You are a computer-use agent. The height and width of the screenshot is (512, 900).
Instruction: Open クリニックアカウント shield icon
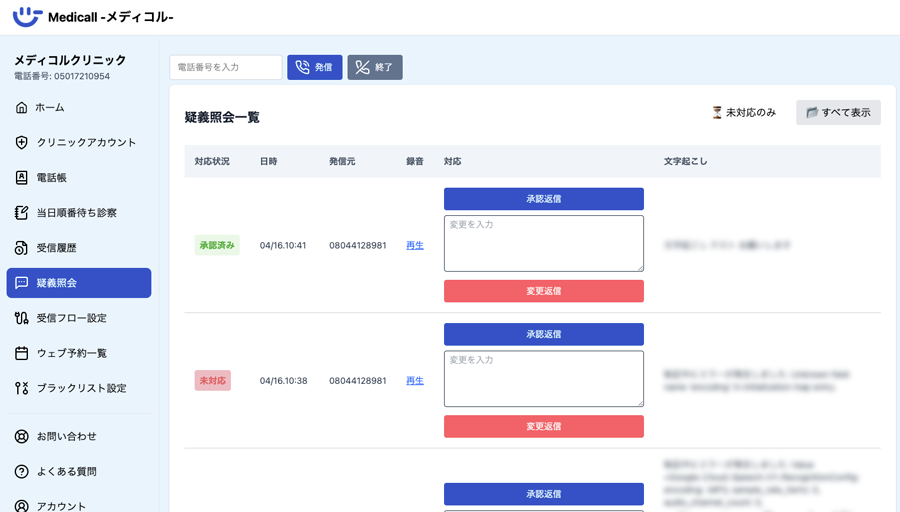pyautogui.click(x=22, y=143)
